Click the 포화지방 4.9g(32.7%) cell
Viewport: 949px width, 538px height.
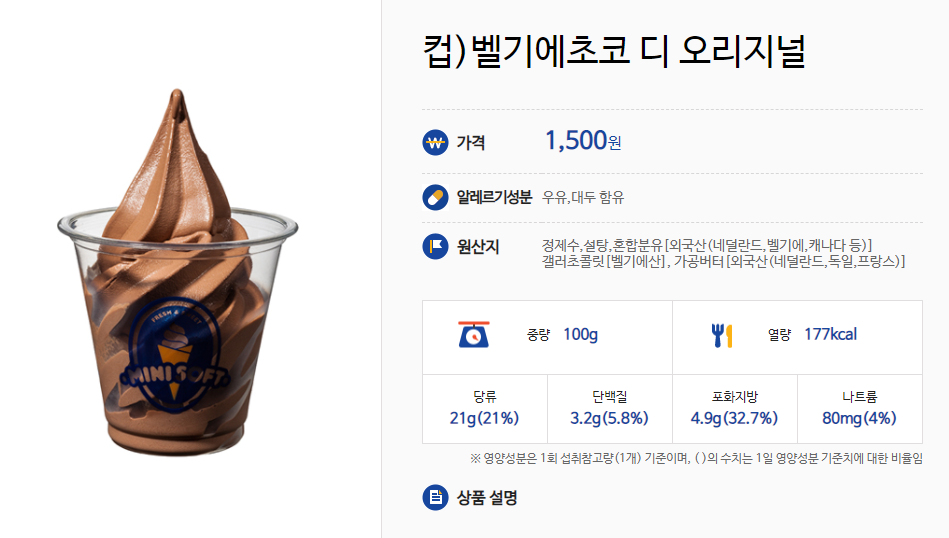[x=735, y=408]
